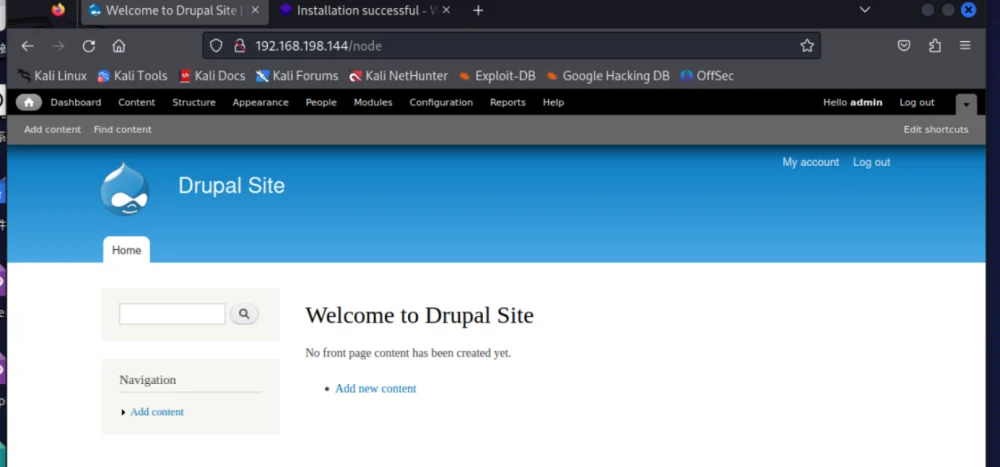Open the Modules admin menu

[x=373, y=102]
